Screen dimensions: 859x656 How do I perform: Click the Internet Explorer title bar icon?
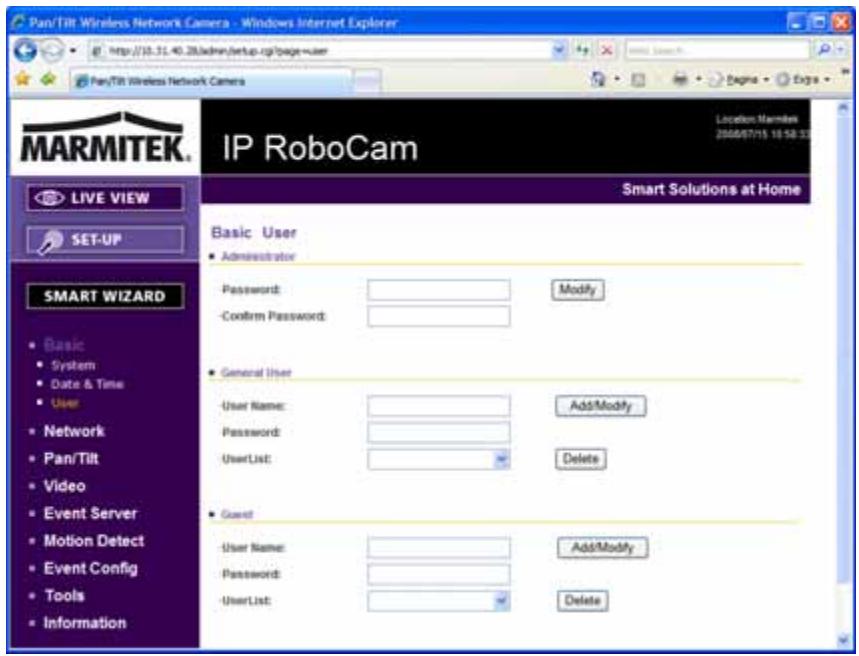pyautogui.click(x=18, y=23)
